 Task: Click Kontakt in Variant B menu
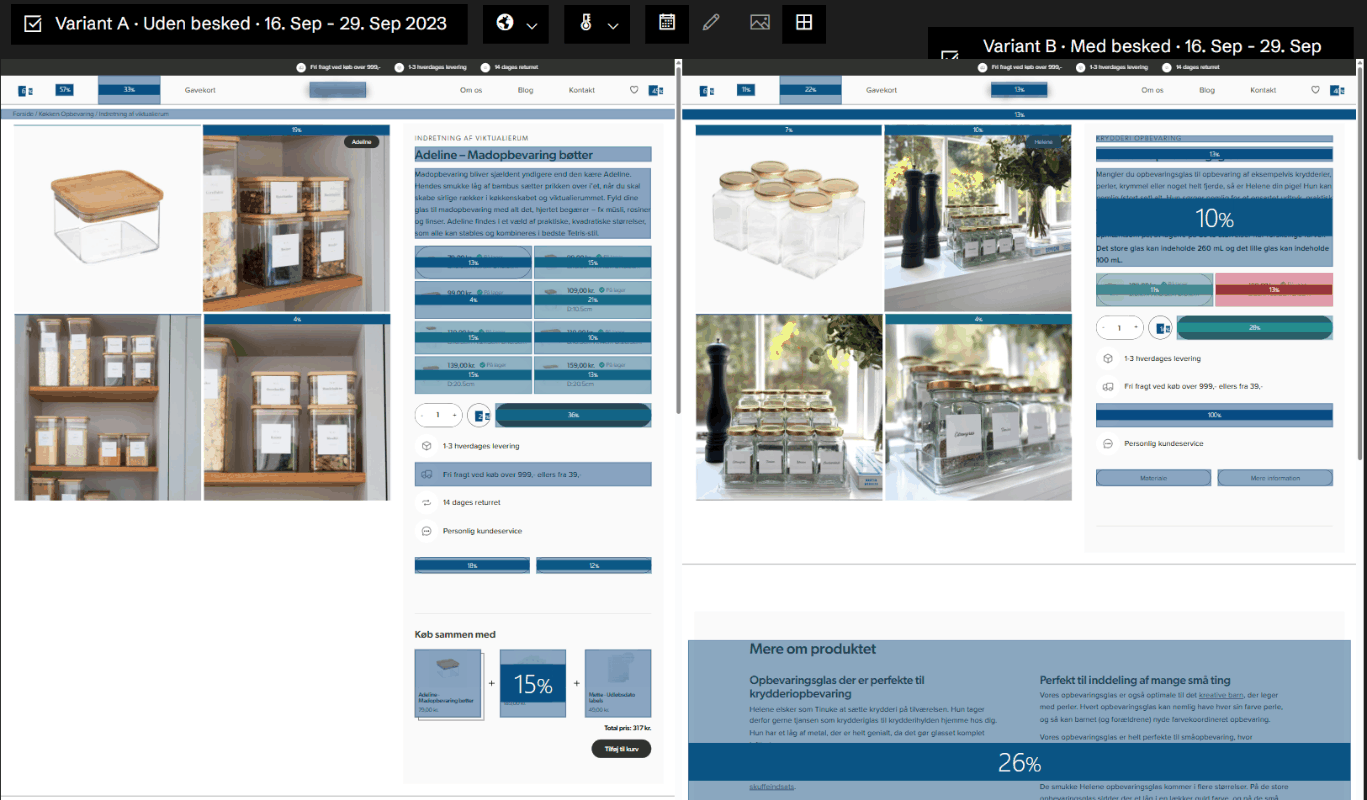point(1263,90)
